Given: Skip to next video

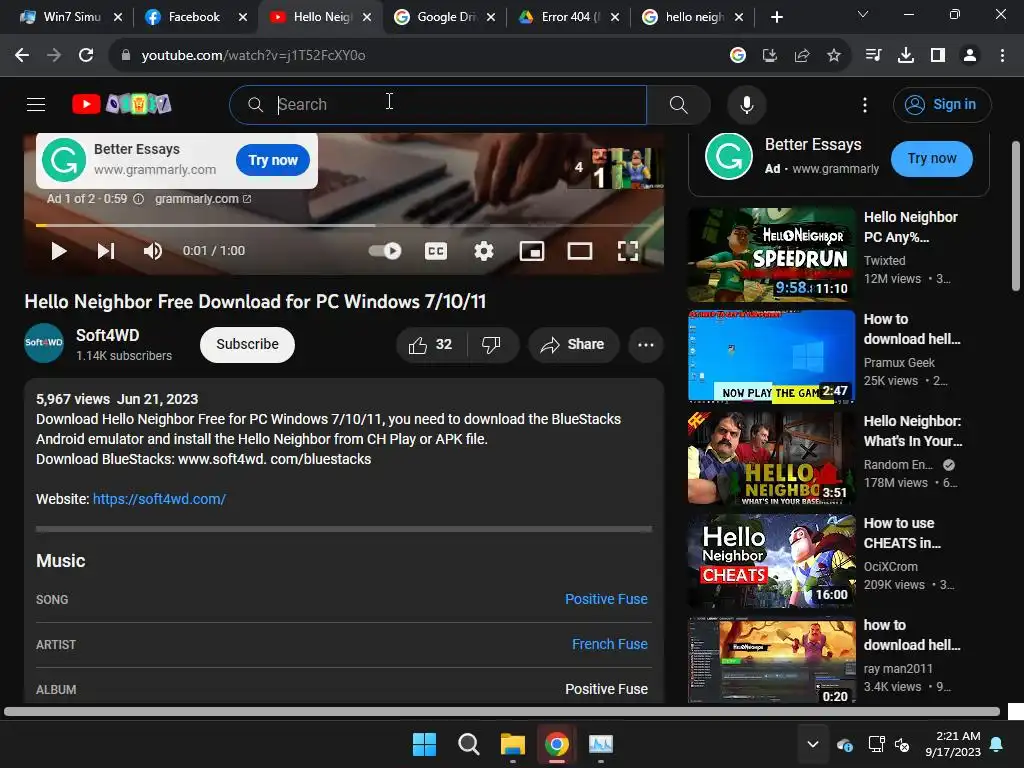Looking at the screenshot, I should pyautogui.click(x=106, y=251).
